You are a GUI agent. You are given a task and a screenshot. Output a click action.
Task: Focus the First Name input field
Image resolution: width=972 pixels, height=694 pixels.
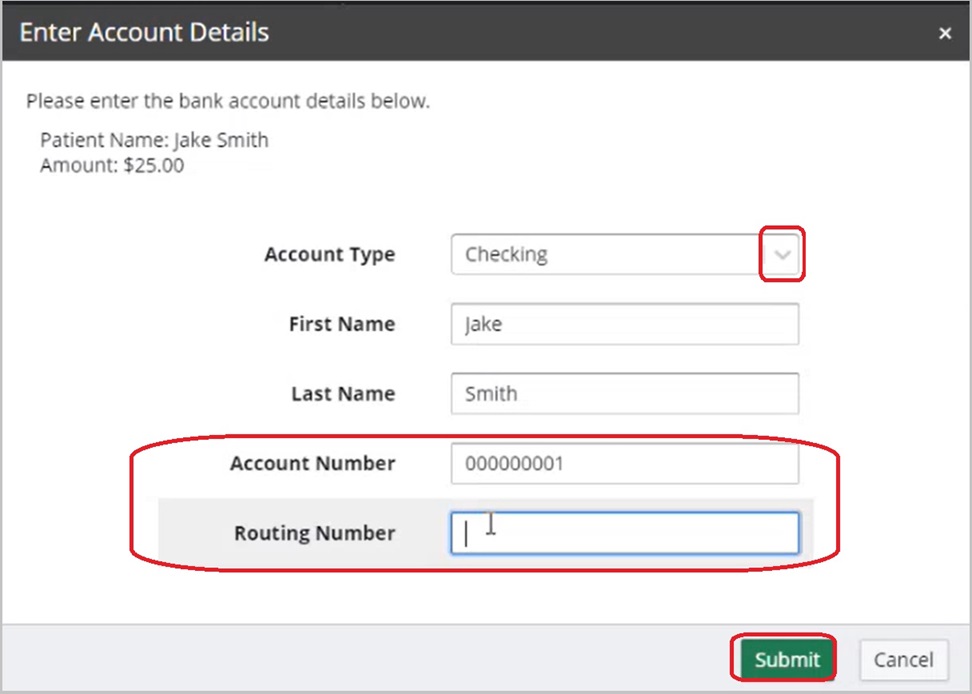click(x=625, y=324)
